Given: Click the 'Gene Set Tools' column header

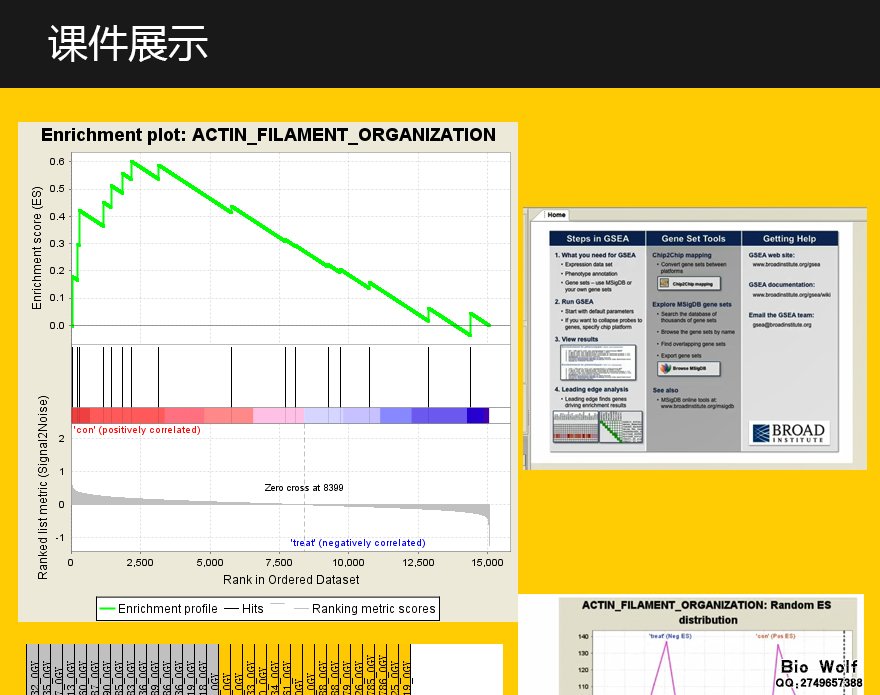Looking at the screenshot, I should click(x=693, y=239).
